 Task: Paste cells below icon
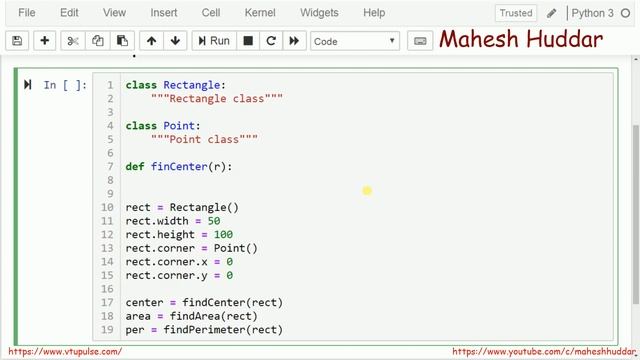pos(122,41)
